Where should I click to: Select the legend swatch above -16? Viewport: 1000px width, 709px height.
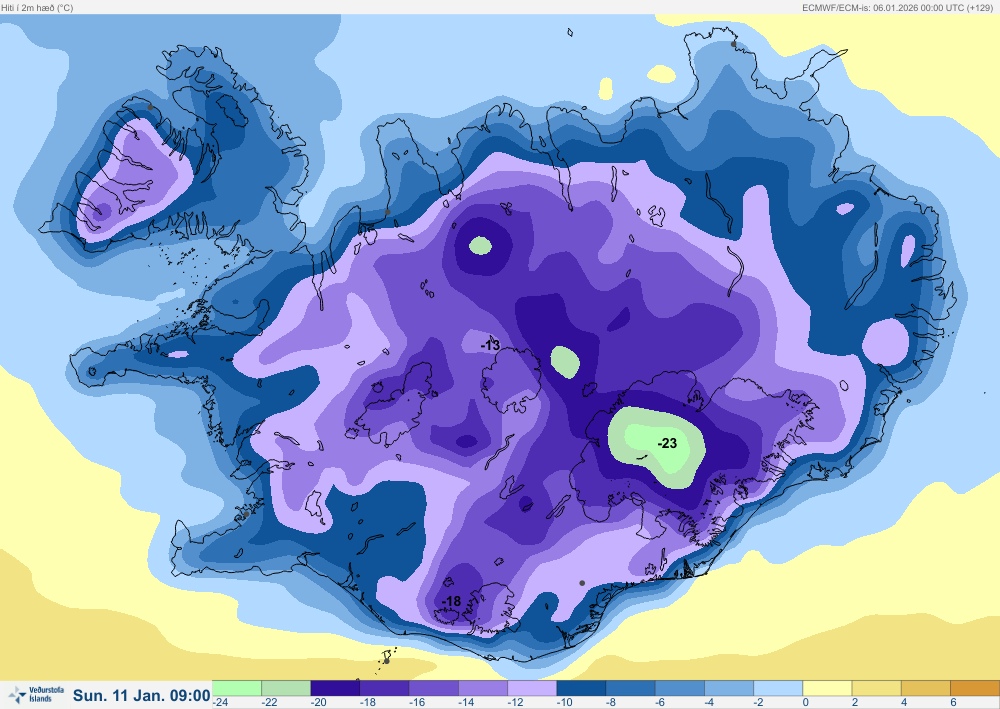point(433,688)
